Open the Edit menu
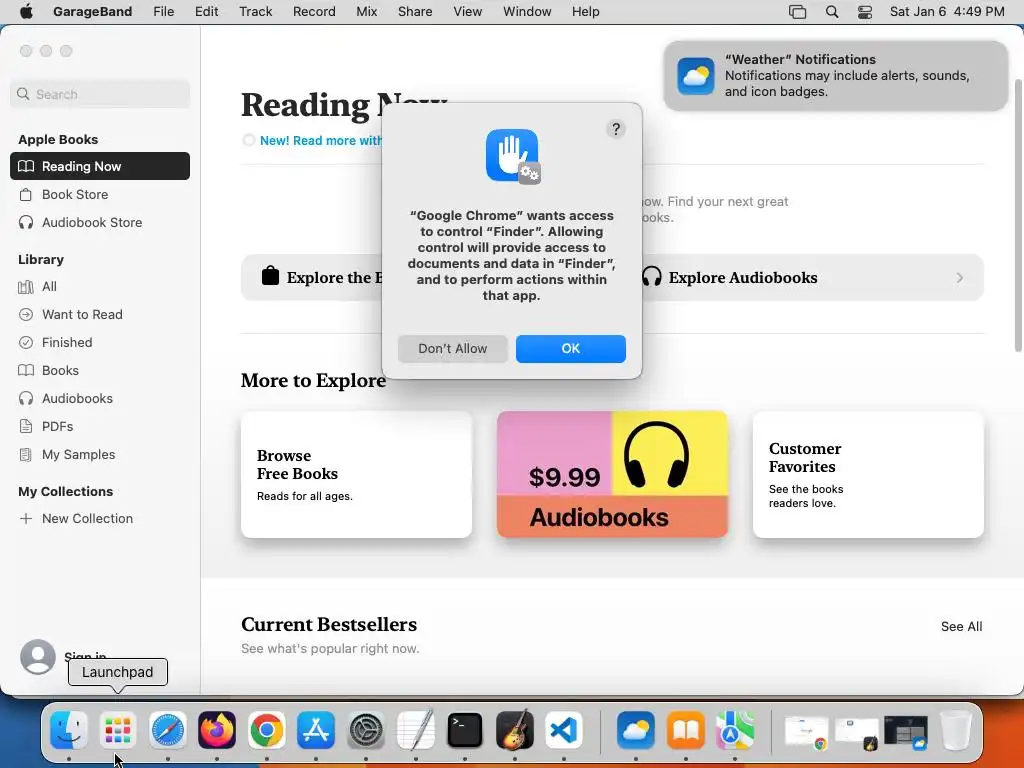 206,12
